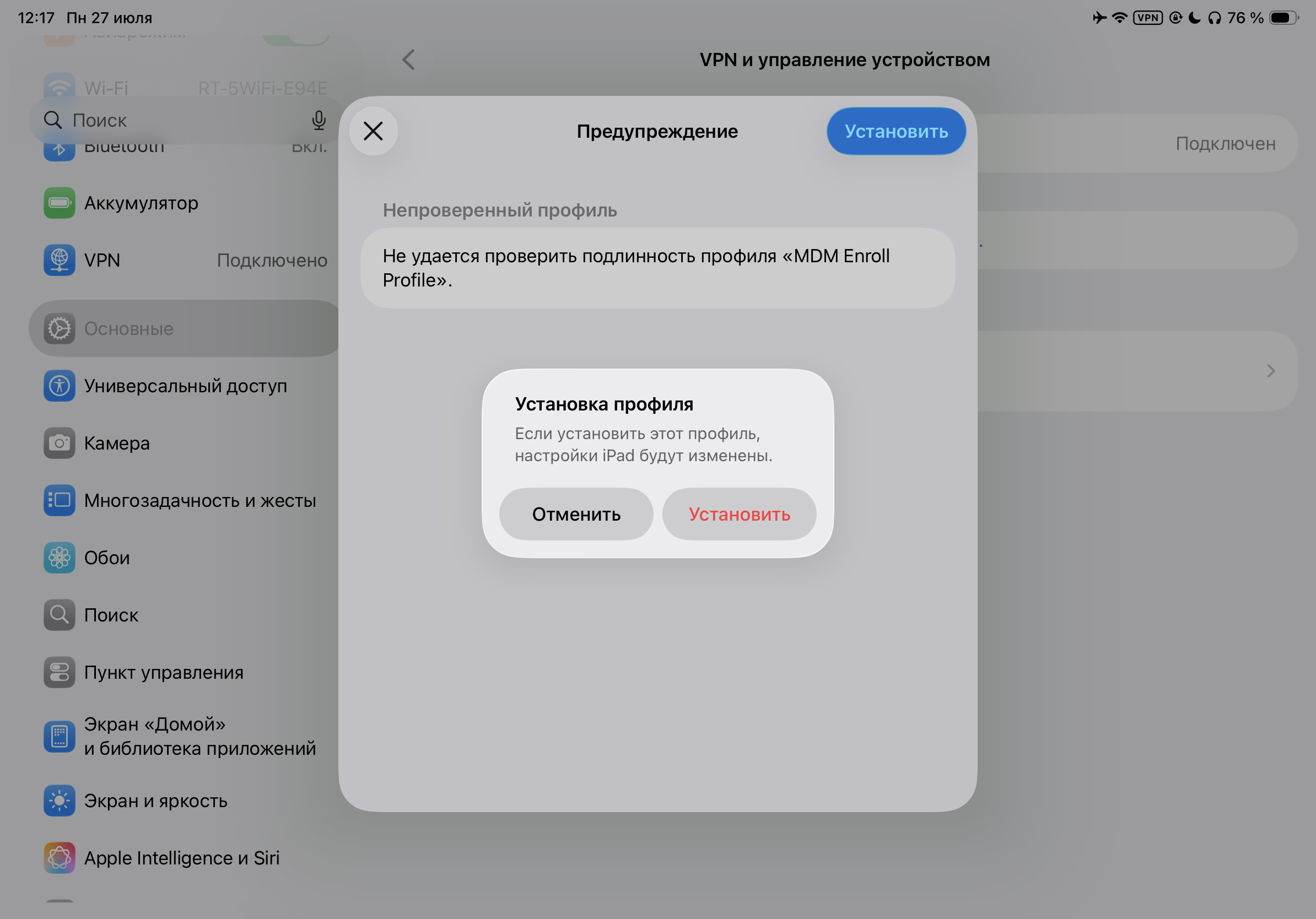The width and height of the screenshot is (1316, 919).
Task: Go back using the chevron arrow
Action: (x=409, y=60)
